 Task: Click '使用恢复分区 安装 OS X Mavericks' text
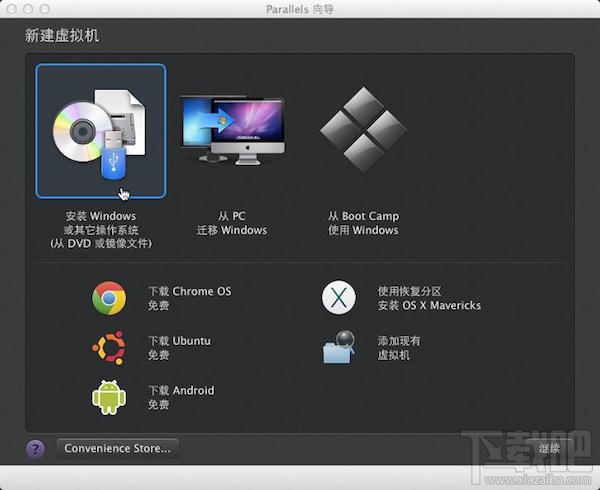[x=429, y=298]
